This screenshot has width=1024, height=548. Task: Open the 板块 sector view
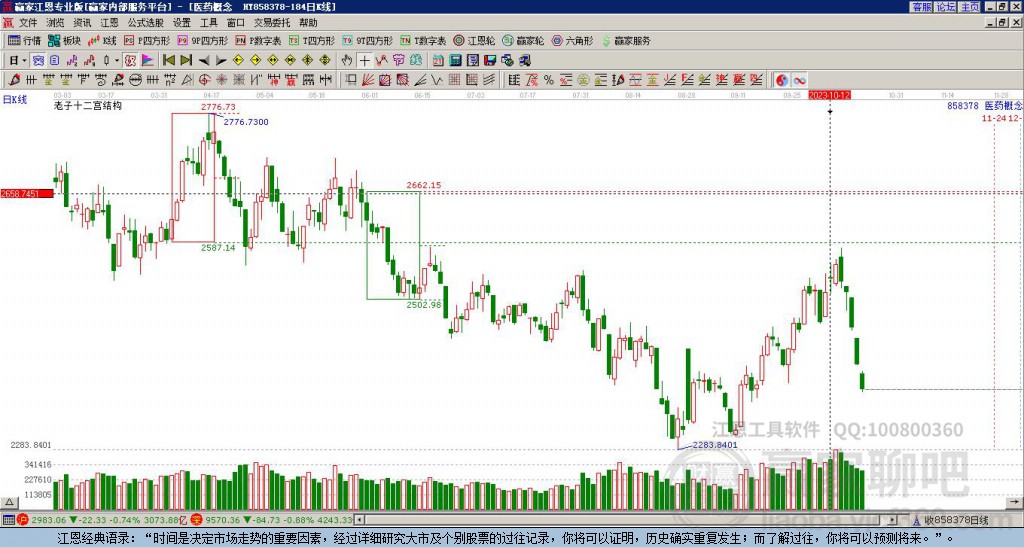(x=64, y=40)
